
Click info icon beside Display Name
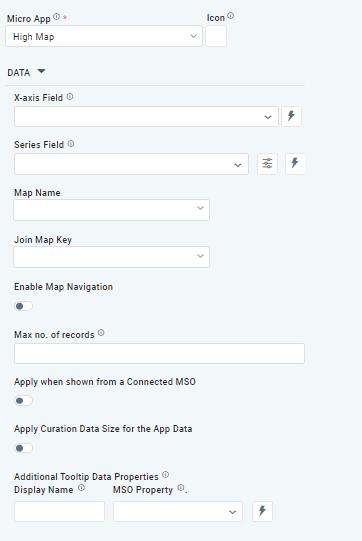pos(81,488)
